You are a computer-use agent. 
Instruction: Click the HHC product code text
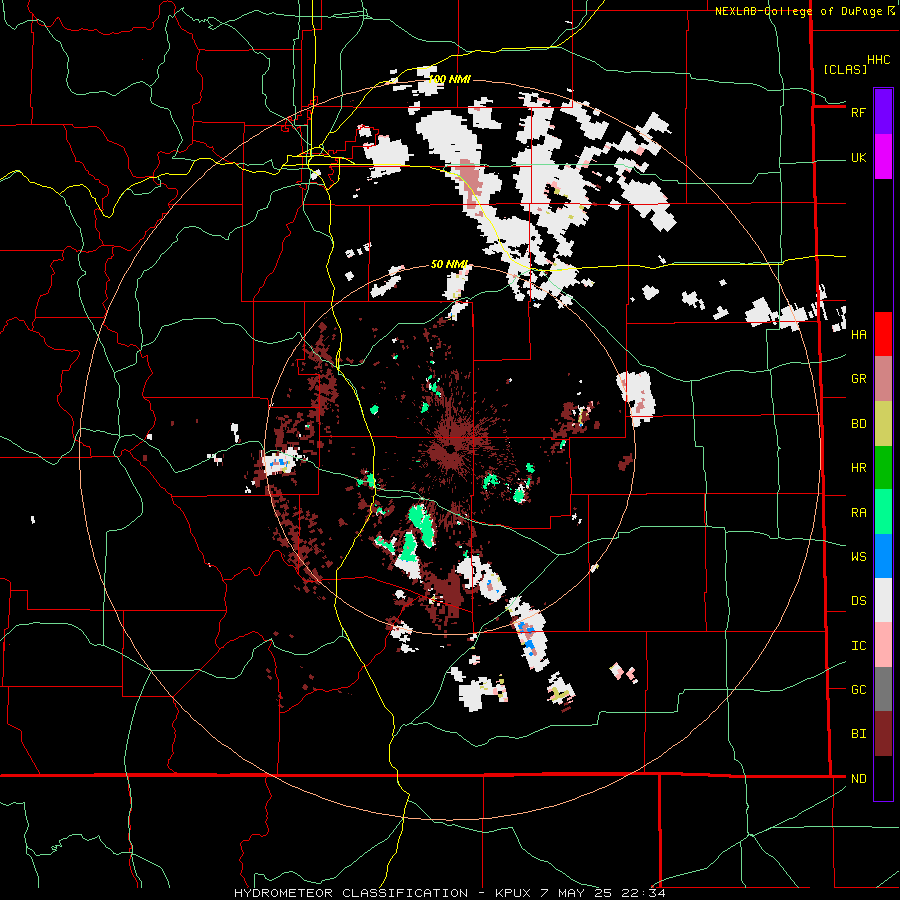point(879,60)
